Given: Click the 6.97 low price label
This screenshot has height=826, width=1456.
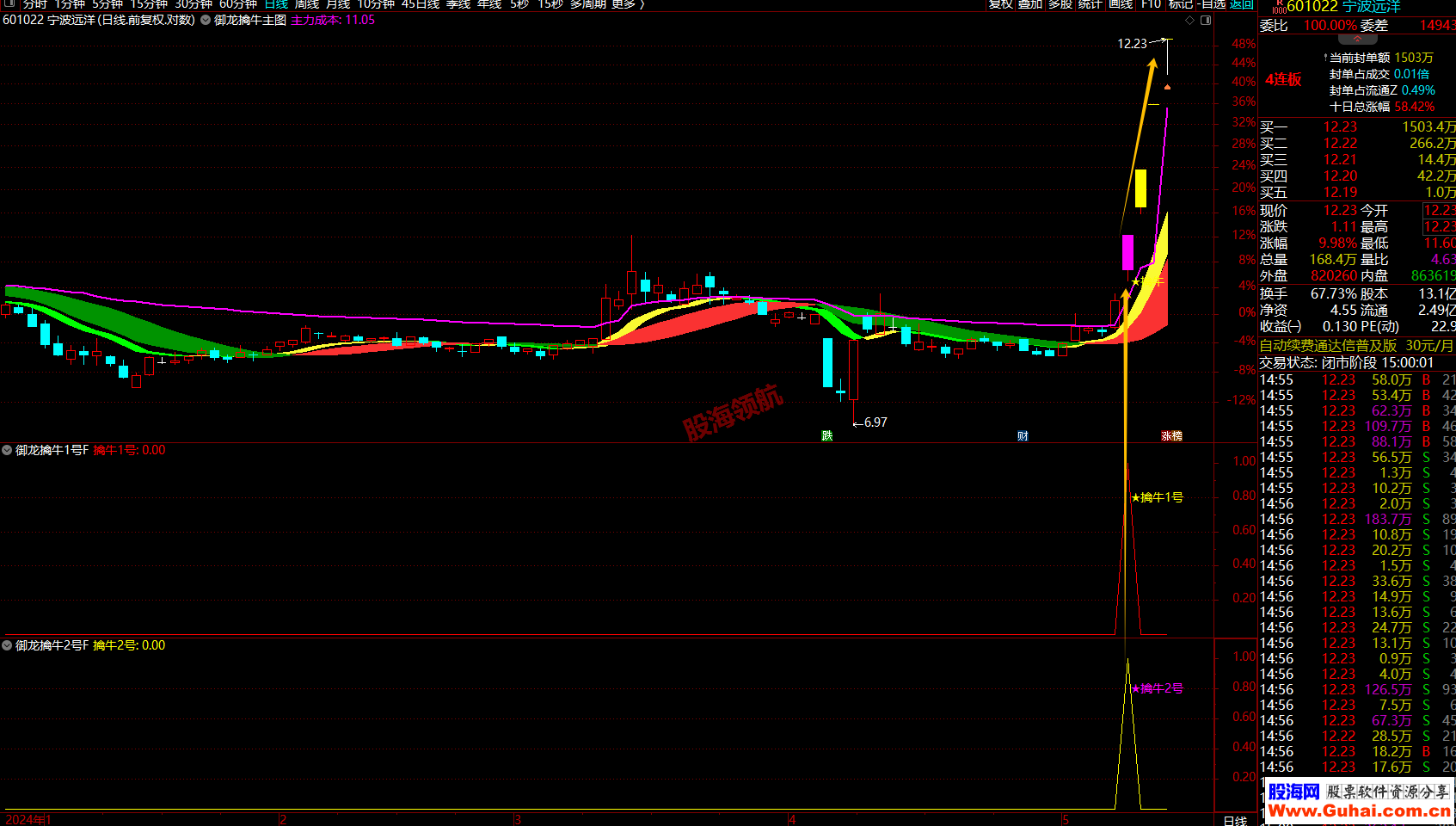Looking at the screenshot, I should pos(875,422).
